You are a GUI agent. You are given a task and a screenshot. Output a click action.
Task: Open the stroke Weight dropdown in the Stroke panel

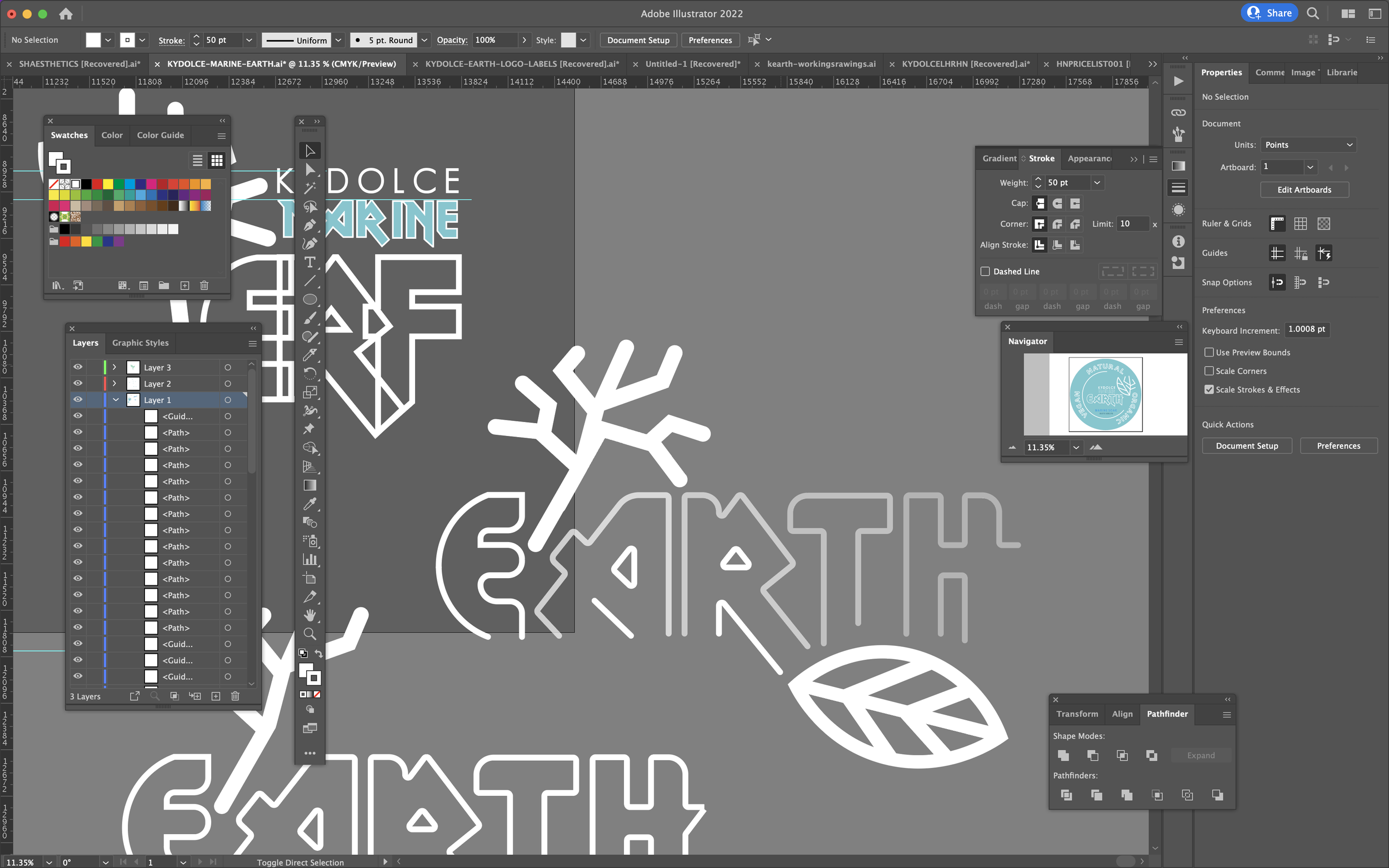coord(1097,183)
